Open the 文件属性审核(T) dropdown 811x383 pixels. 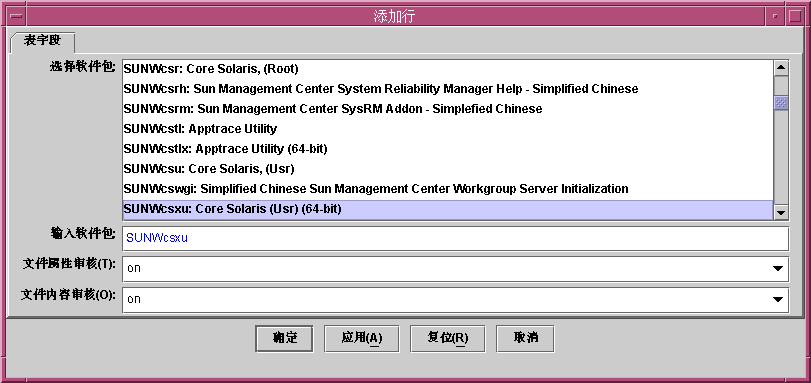456,269
